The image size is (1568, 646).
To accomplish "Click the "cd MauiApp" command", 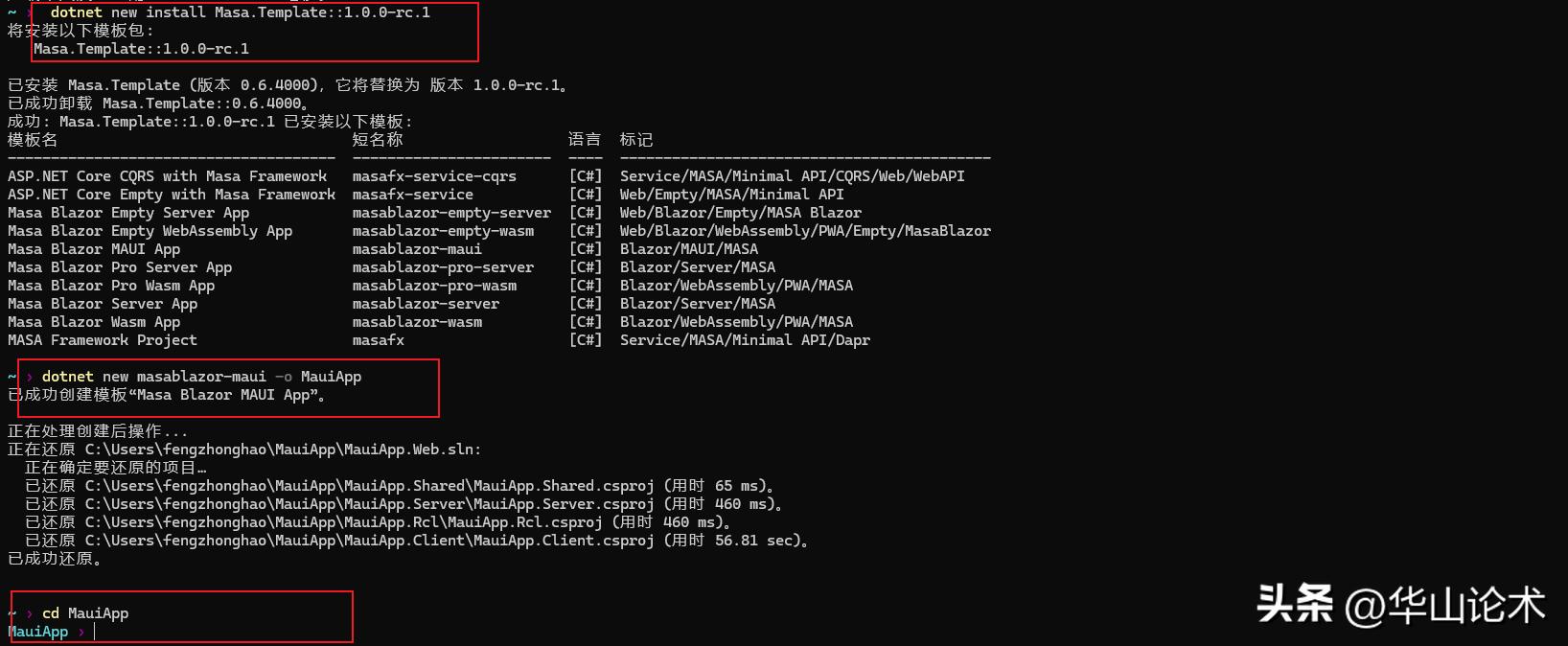I will [x=85, y=613].
